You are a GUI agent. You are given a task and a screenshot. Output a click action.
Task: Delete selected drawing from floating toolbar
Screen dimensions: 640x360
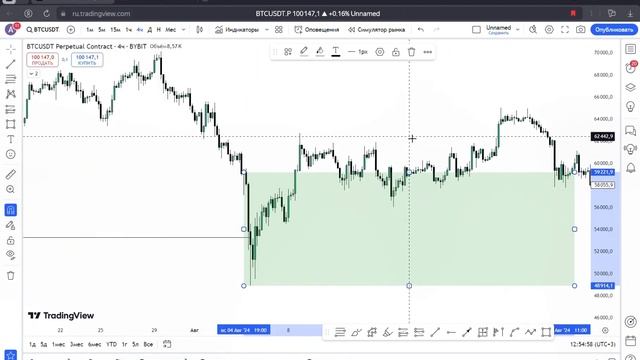pyautogui.click(x=411, y=52)
